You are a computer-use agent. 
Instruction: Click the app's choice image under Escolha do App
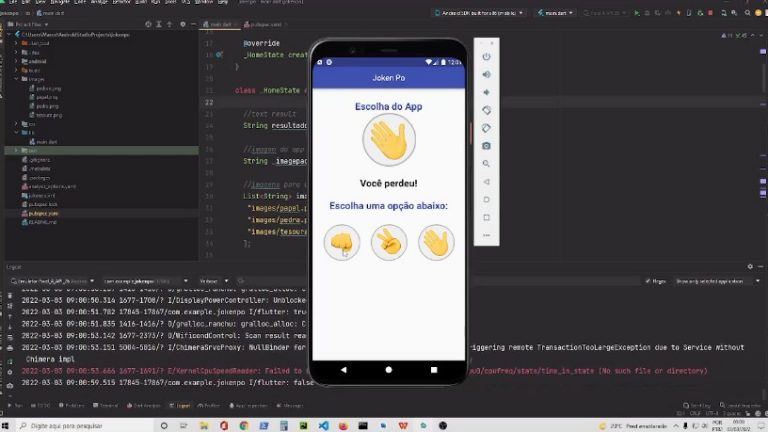pos(389,140)
